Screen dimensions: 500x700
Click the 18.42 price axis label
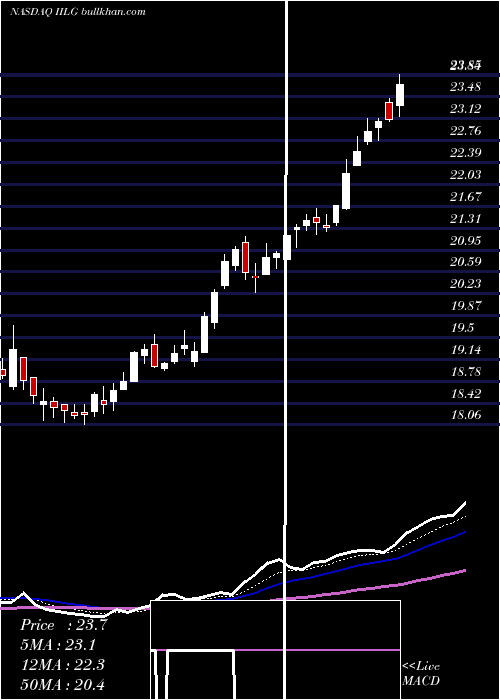pyautogui.click(x=466, y=393)
